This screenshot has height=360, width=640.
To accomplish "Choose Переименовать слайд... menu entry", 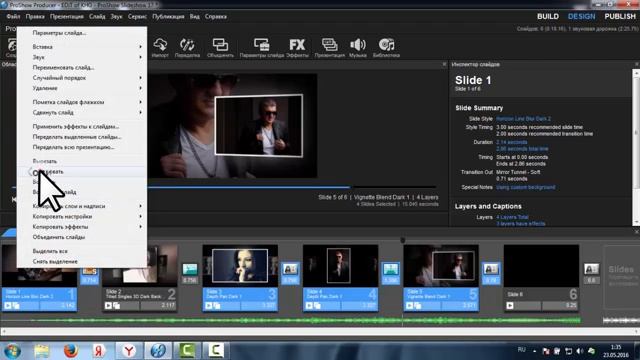I will (82, 67).
